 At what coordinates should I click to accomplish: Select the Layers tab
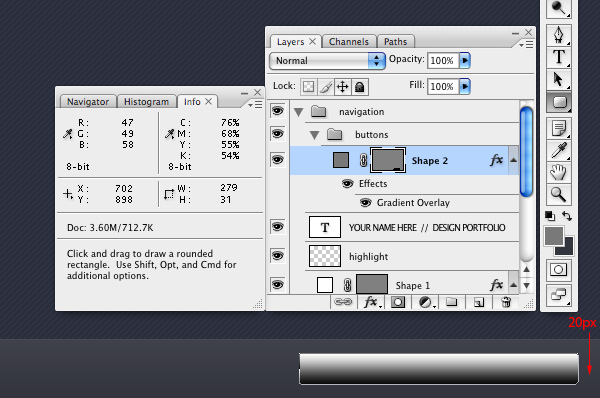tap(290, 42)
